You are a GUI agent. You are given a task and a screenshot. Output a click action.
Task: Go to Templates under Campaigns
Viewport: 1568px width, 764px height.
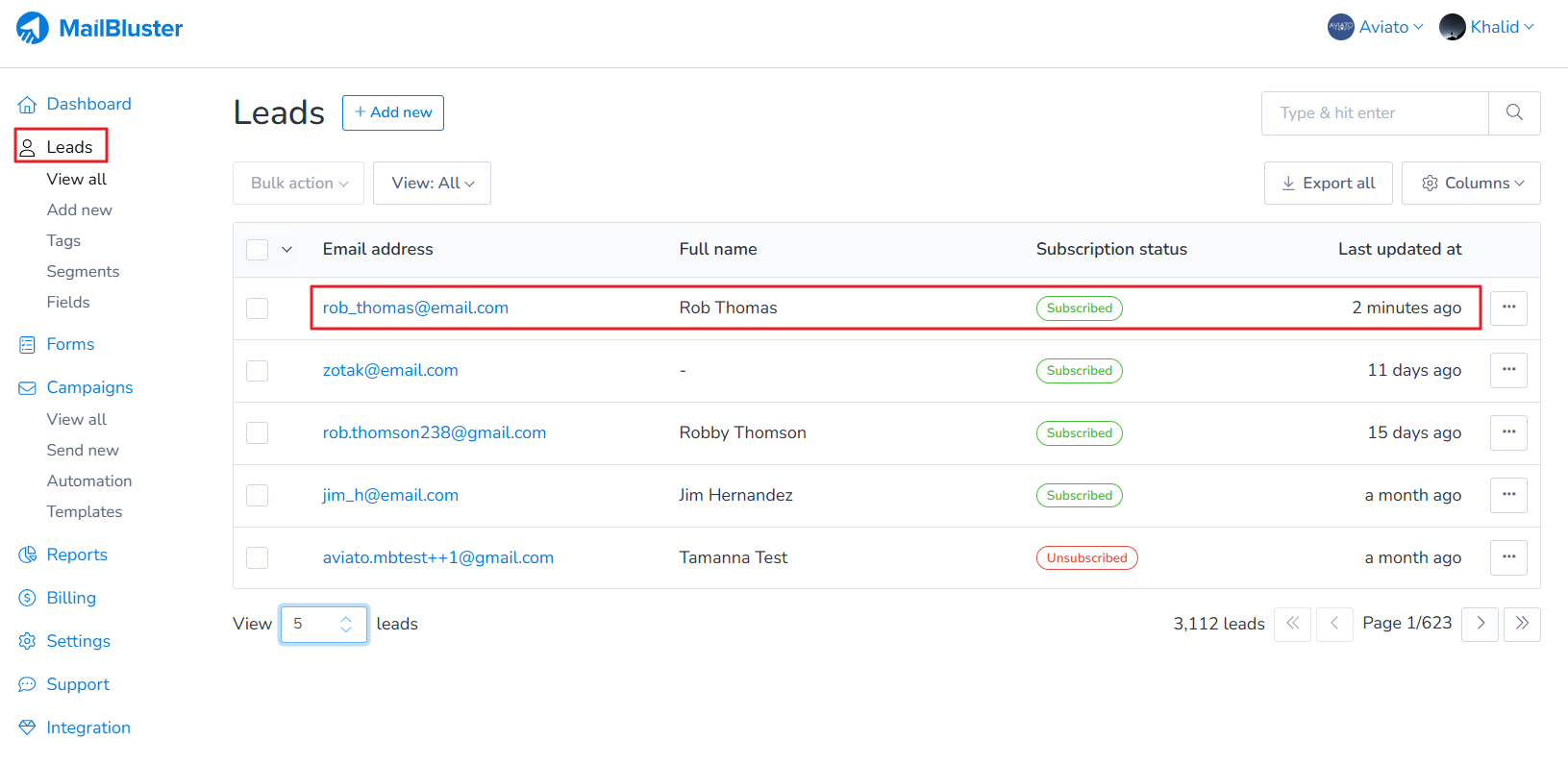(85, 511)
